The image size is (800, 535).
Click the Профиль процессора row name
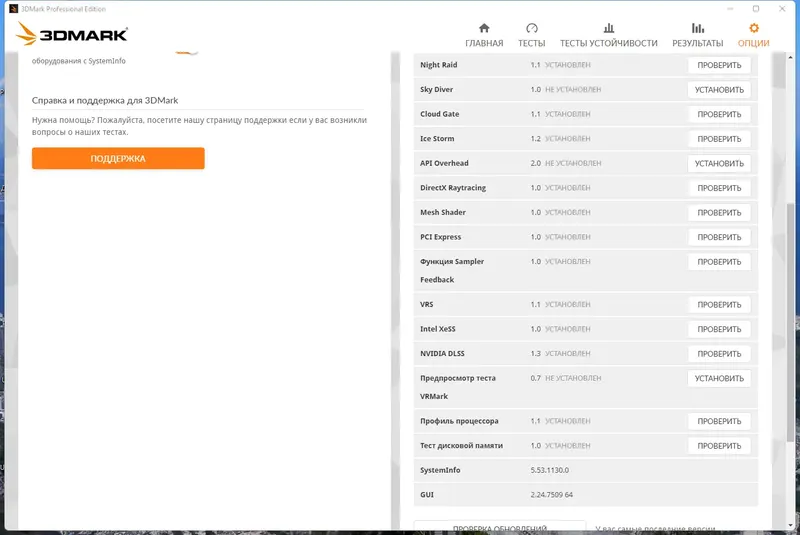point(459,421)
